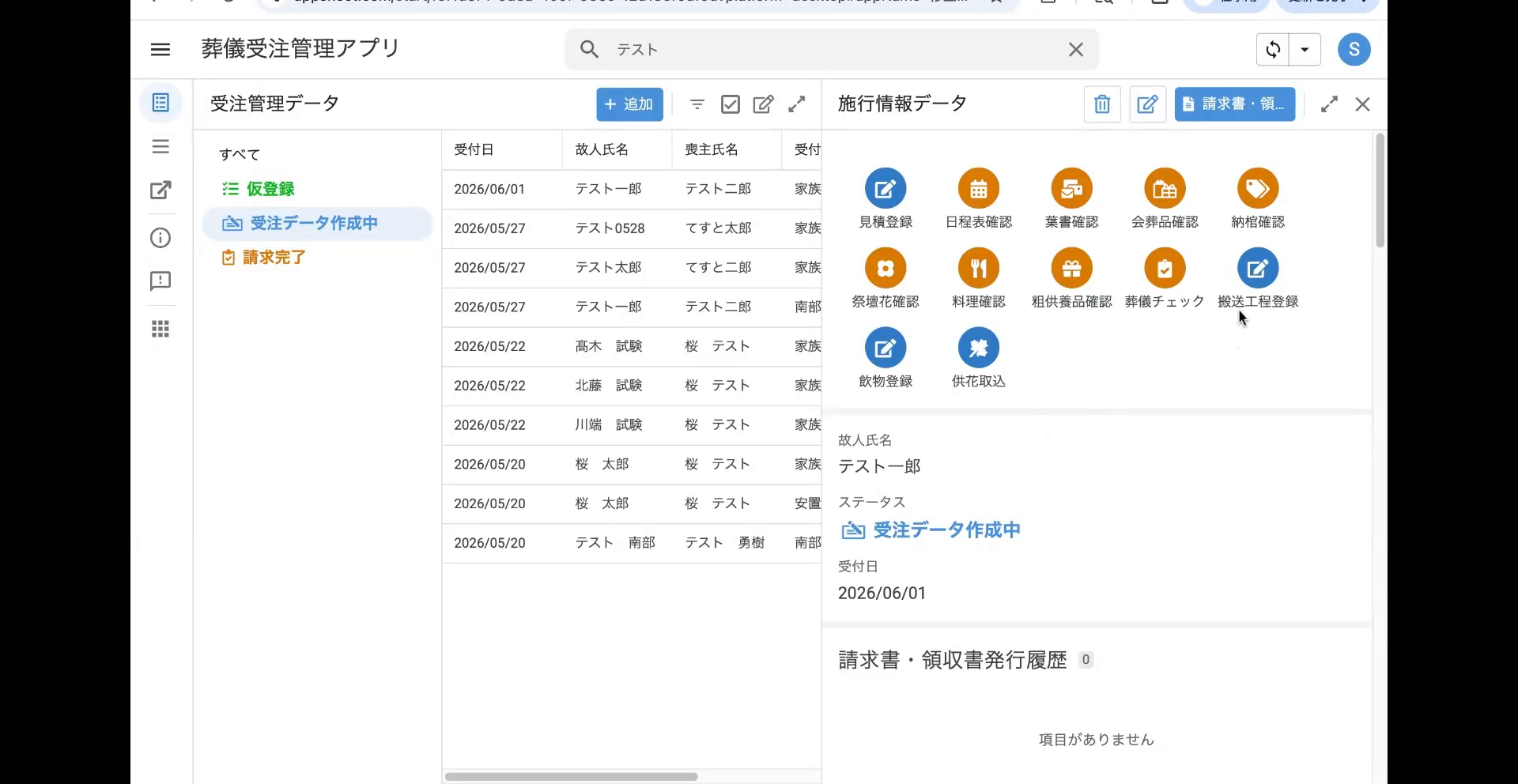
Task: Open the 葬儀チェック action icon
Action: coord(1165,269)
